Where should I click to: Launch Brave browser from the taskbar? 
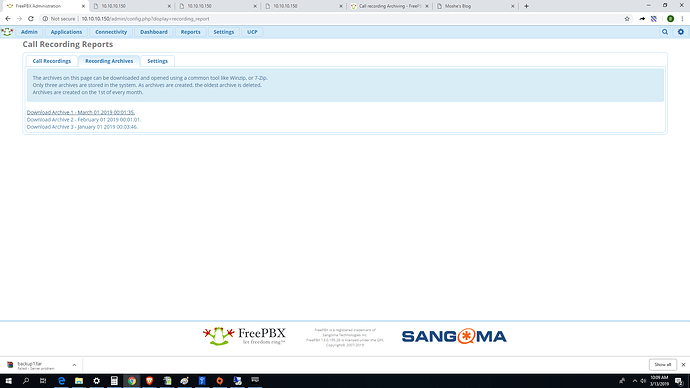(149, 381)
